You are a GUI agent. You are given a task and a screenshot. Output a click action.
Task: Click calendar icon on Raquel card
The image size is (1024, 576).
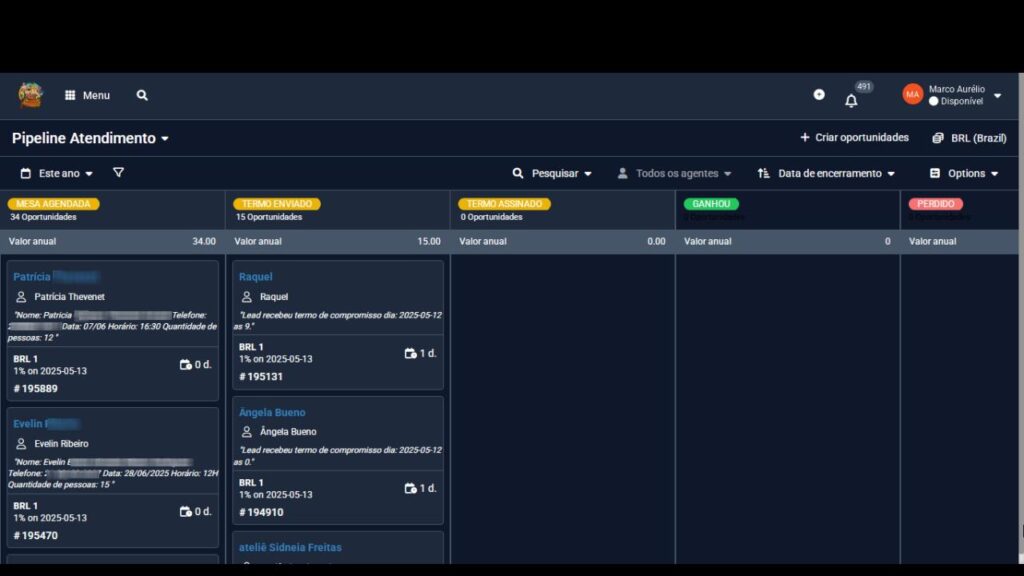[x=410, y=353]
